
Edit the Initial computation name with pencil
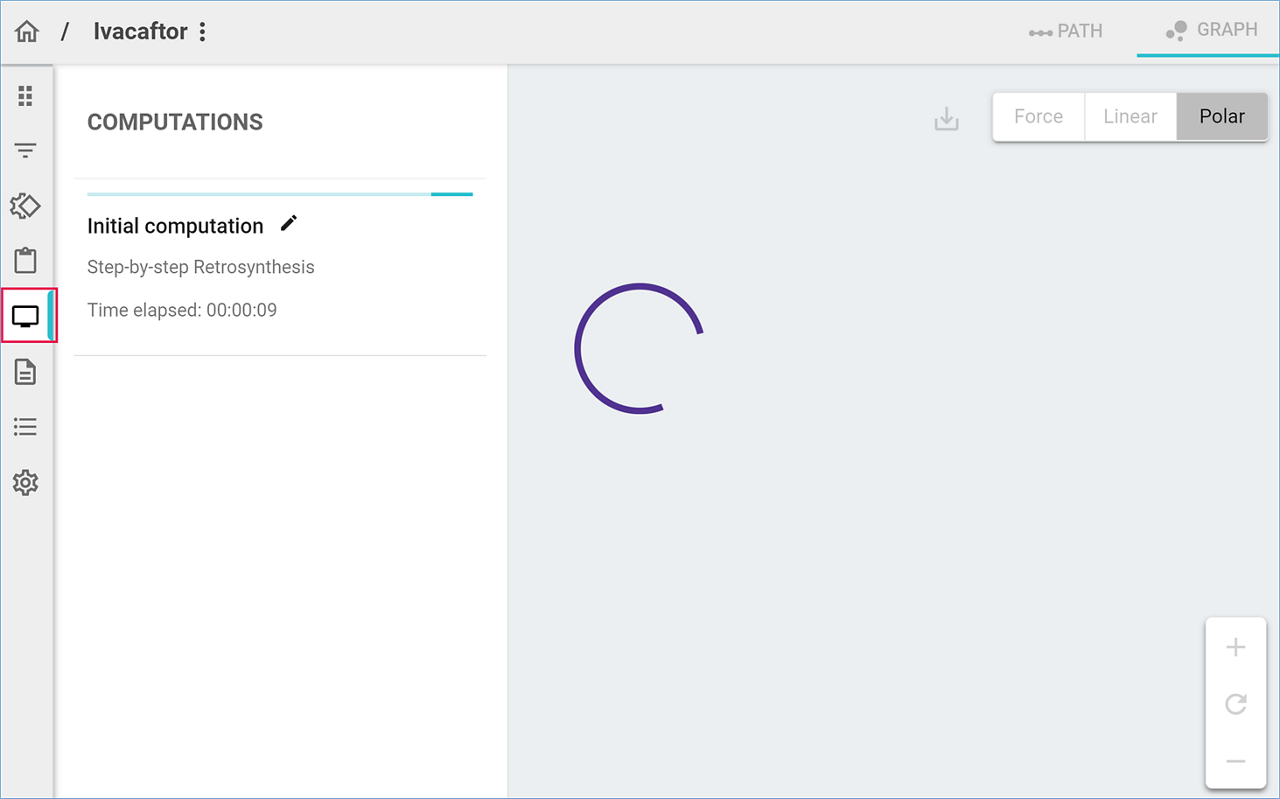pyautogui.click(x=289, y=224)
